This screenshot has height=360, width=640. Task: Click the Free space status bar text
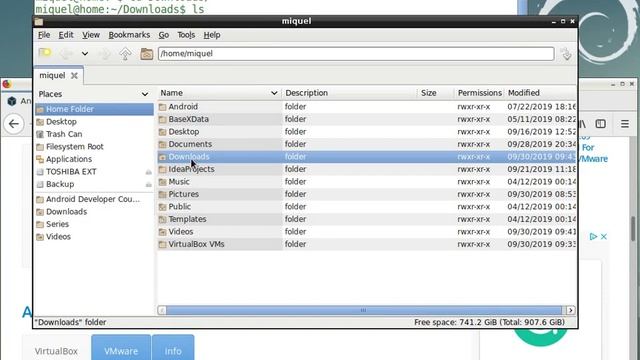coord(489,322)
